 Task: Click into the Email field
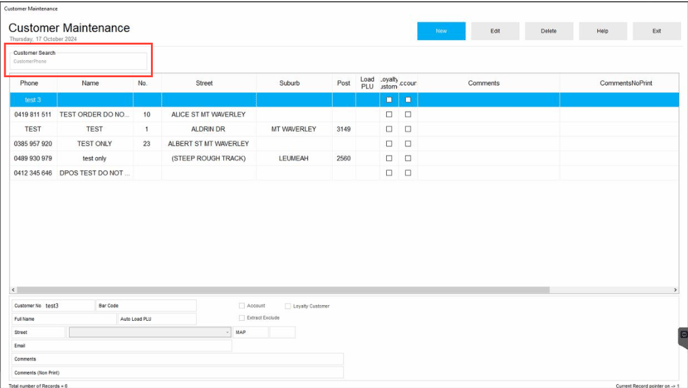tap(122, 346)
